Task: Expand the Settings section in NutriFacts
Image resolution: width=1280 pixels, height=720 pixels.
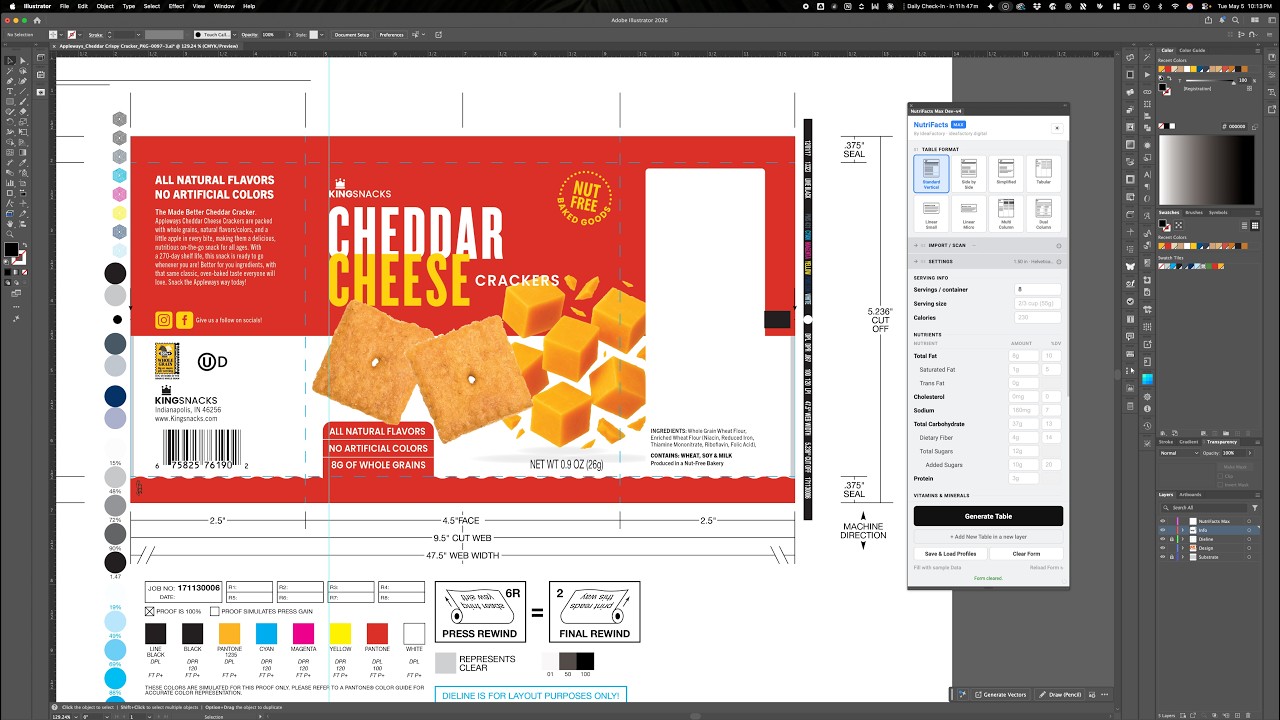Action: tap(988, 261)
